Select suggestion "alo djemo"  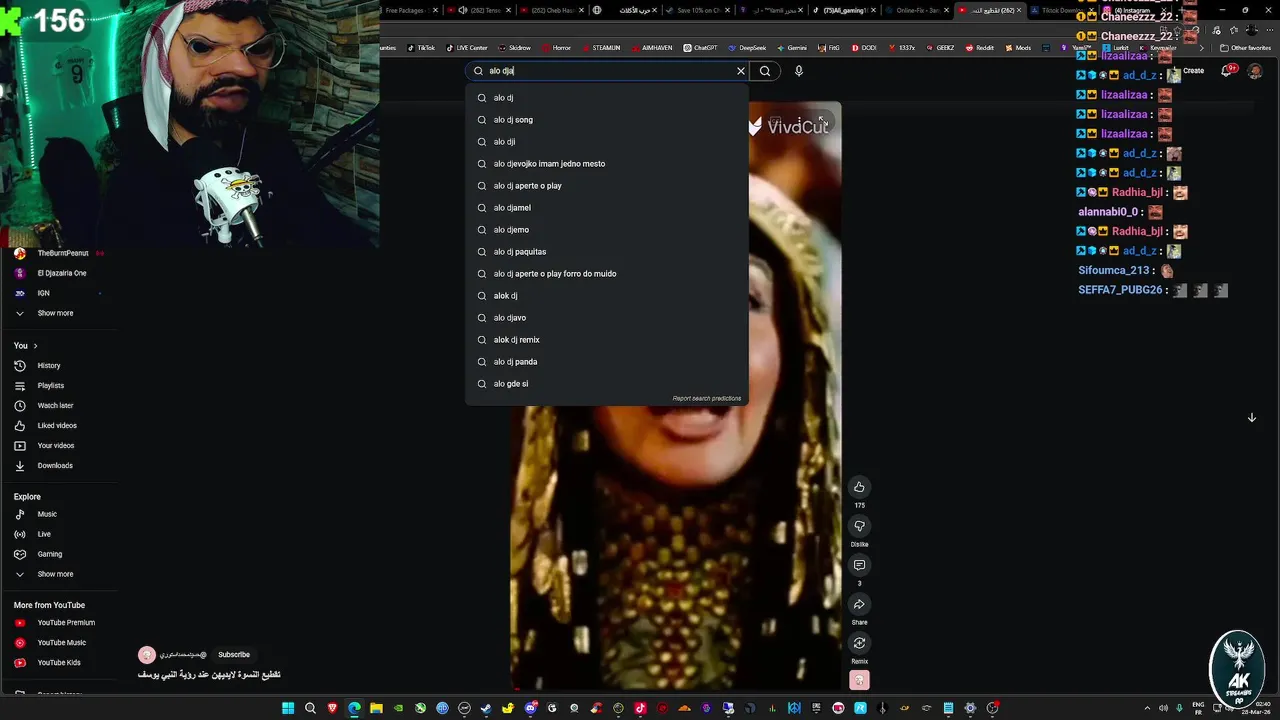coord(607,230)
